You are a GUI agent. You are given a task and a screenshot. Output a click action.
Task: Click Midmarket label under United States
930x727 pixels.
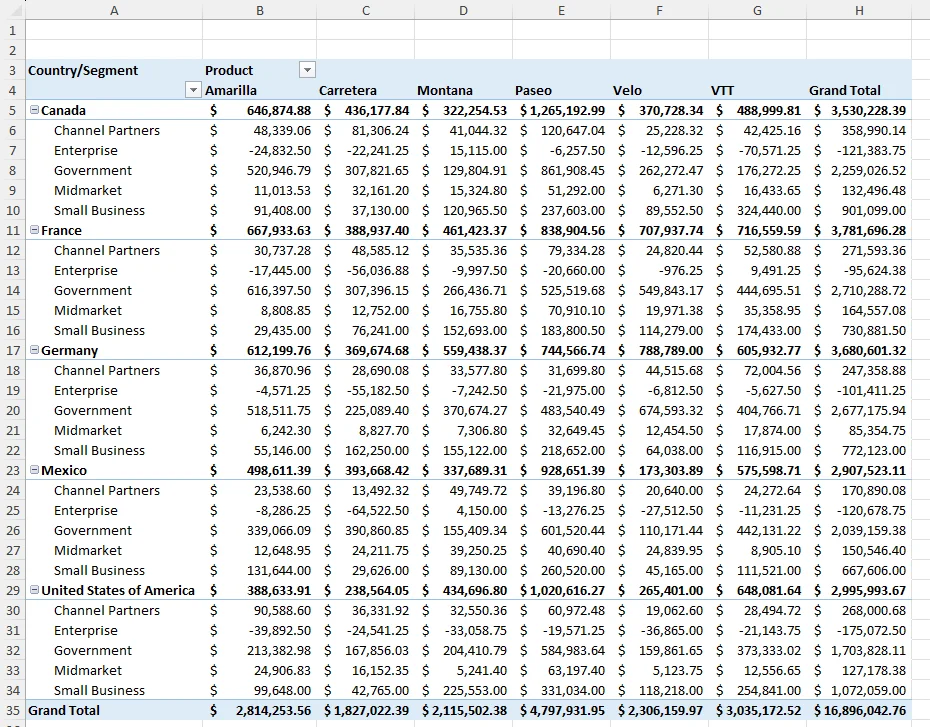pos(88,670)
